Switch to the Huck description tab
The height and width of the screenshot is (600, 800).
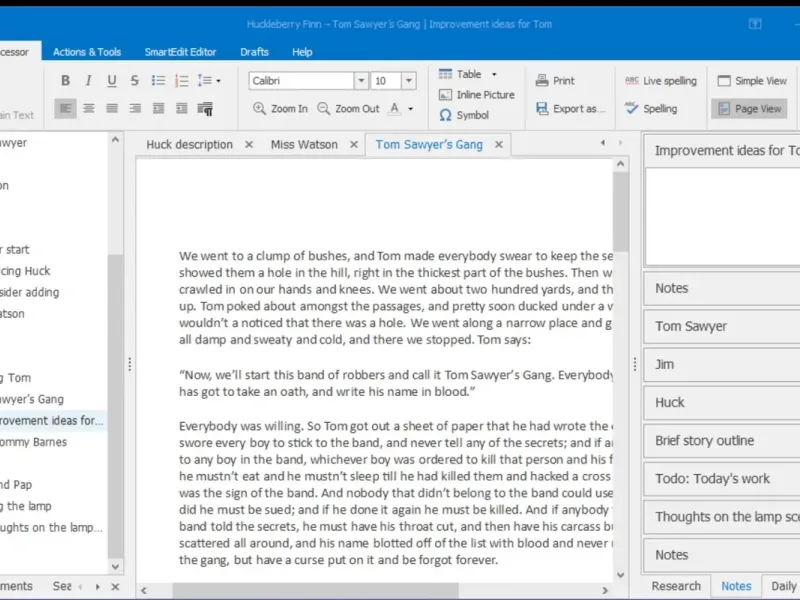click(189, 145)
